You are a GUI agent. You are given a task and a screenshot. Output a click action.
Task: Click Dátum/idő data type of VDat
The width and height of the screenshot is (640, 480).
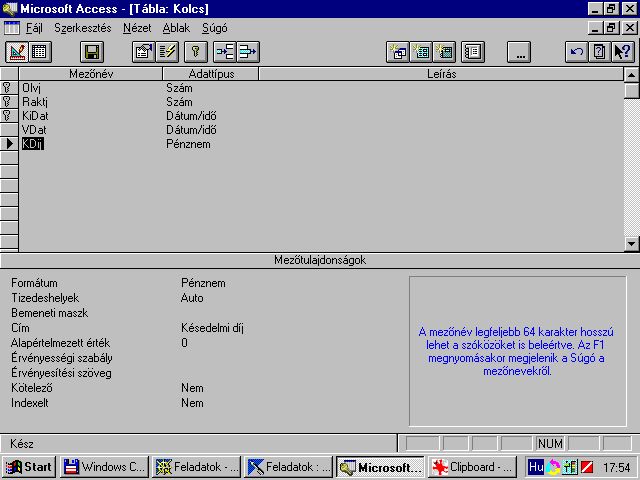[211, 130]
